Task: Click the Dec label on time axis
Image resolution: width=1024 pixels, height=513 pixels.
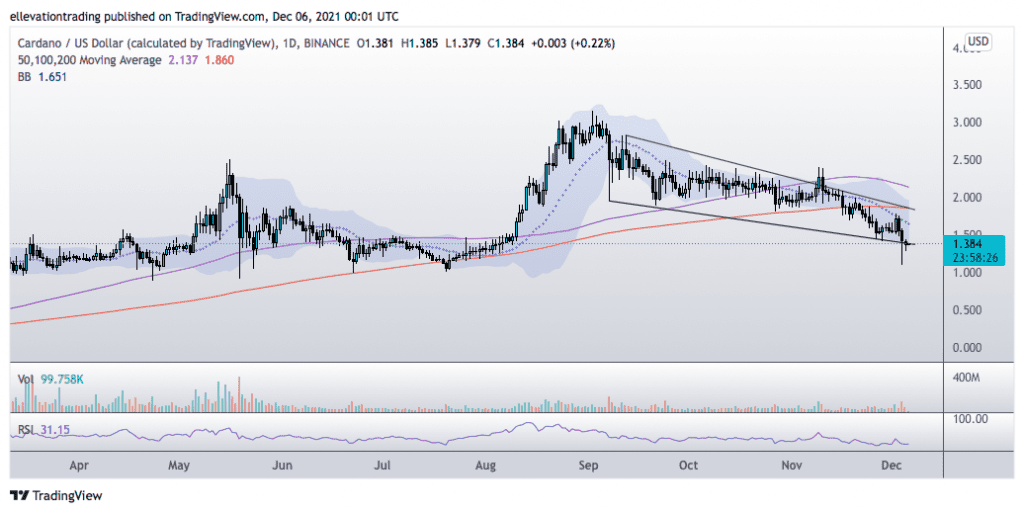Action: tap(891, 465)
